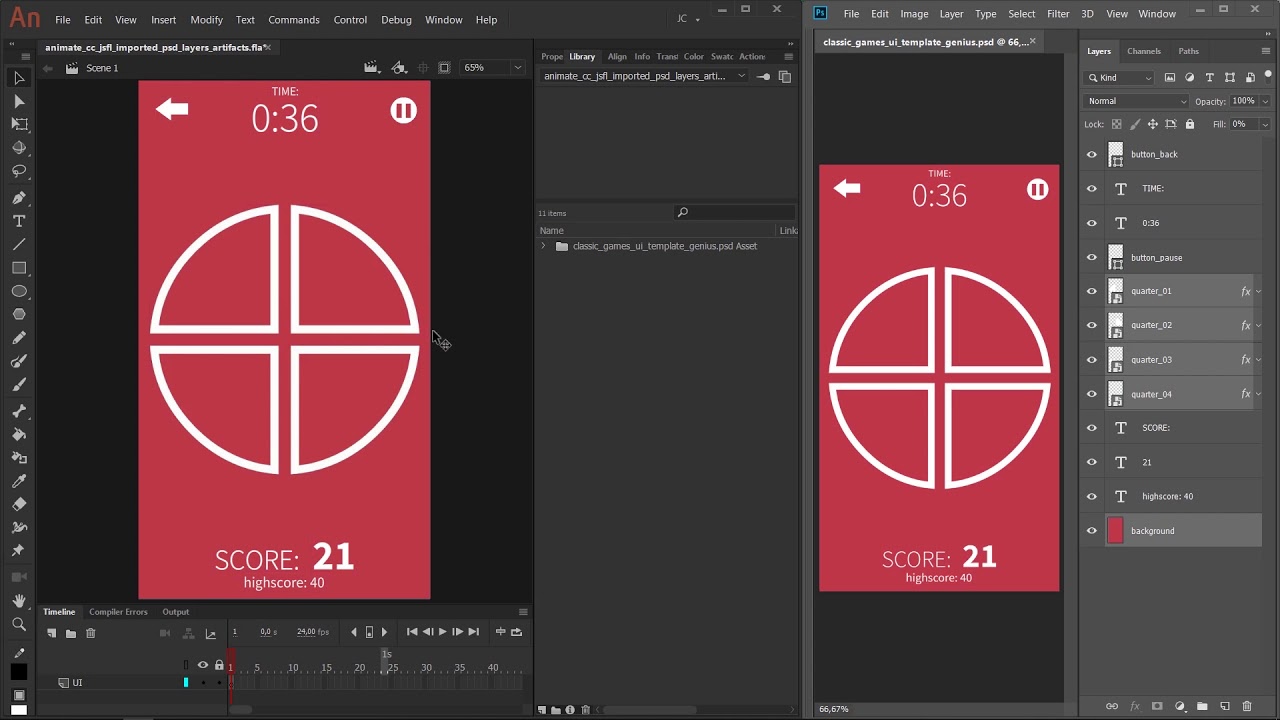Select the Zoom magnifier tool in Animate
1280x720 pixels.
[19, 624]
